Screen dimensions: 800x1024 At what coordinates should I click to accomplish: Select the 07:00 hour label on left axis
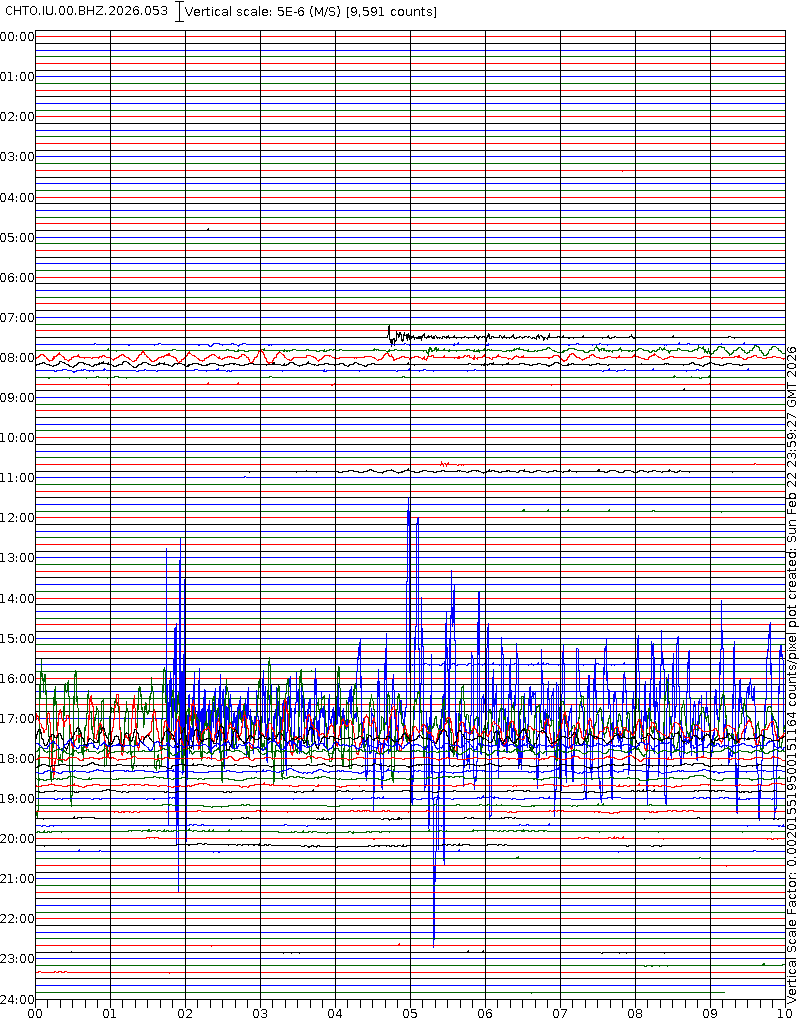tap(17, 317)
